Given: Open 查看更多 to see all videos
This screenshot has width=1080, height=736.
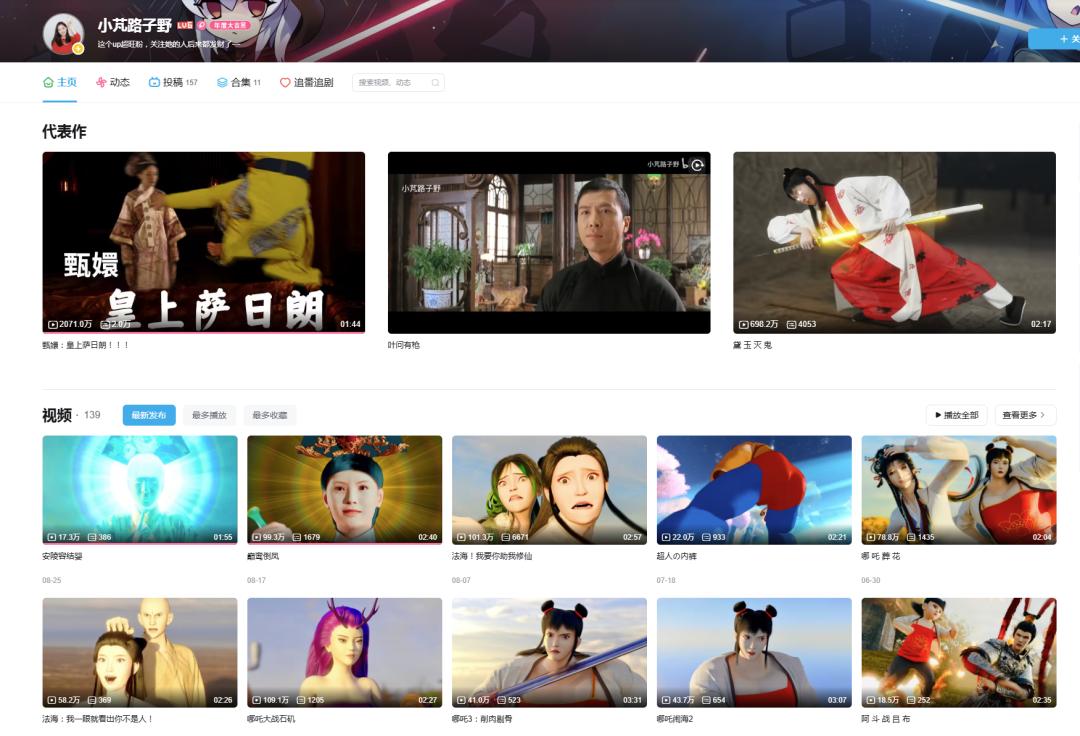Looking at the screenshot, I should tap(1025, 415).
